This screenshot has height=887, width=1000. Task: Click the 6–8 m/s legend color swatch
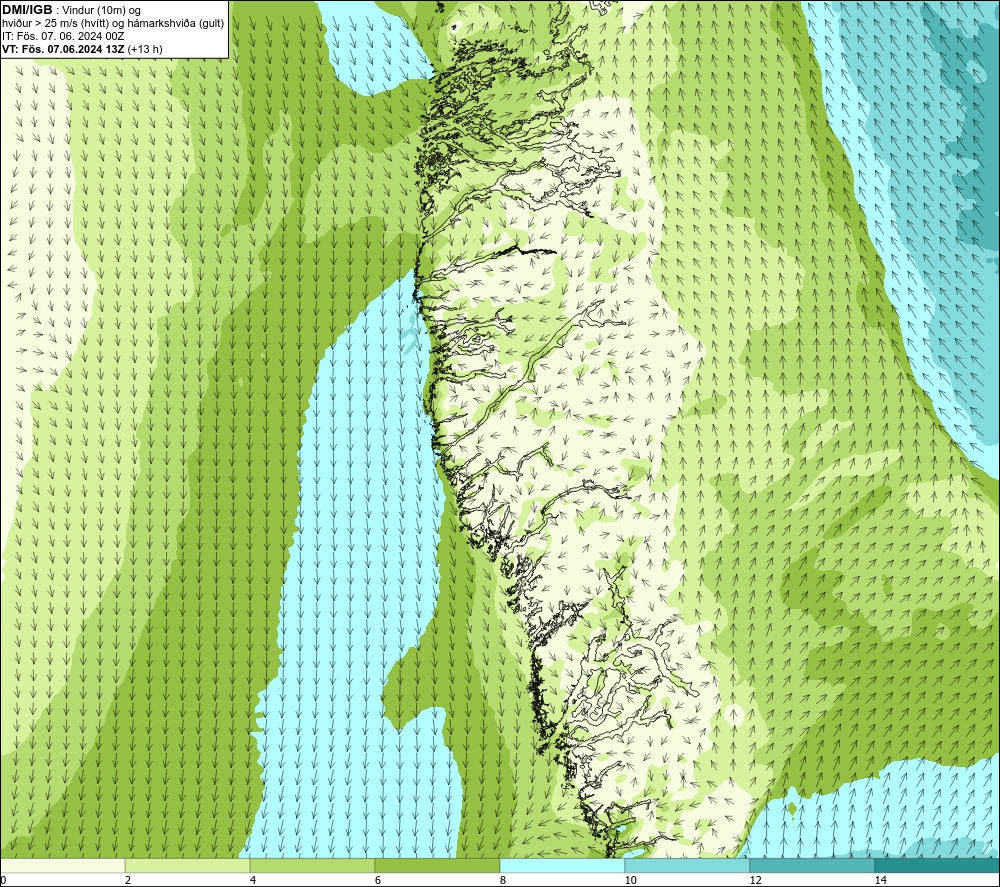point(438,865)
